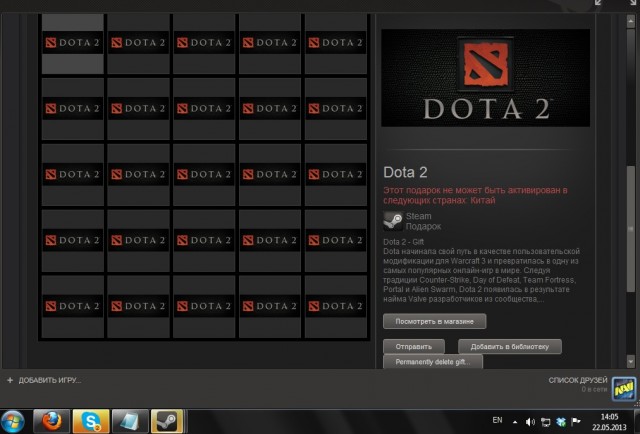
Task: Click the scrollbar up arrow in item details
Action: [631, 21]
